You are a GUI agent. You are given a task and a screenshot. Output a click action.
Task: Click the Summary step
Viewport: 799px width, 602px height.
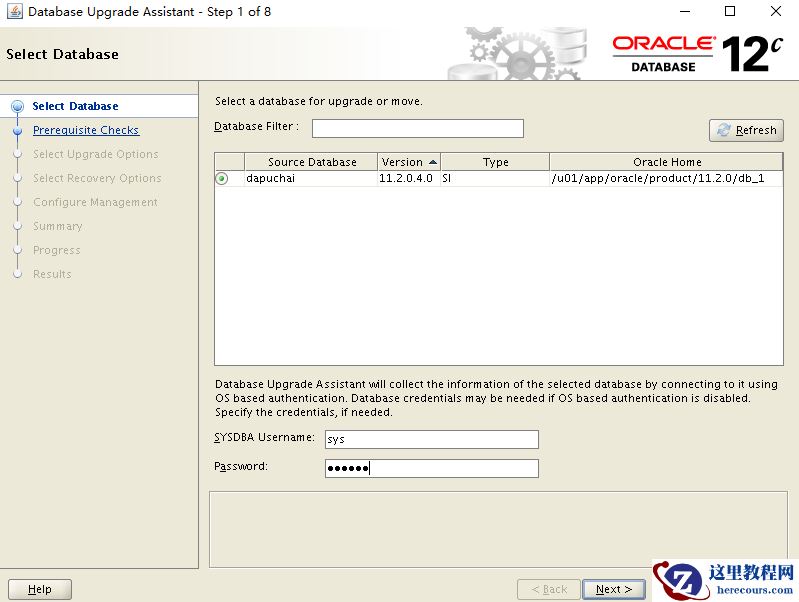[x=58, y=226]
